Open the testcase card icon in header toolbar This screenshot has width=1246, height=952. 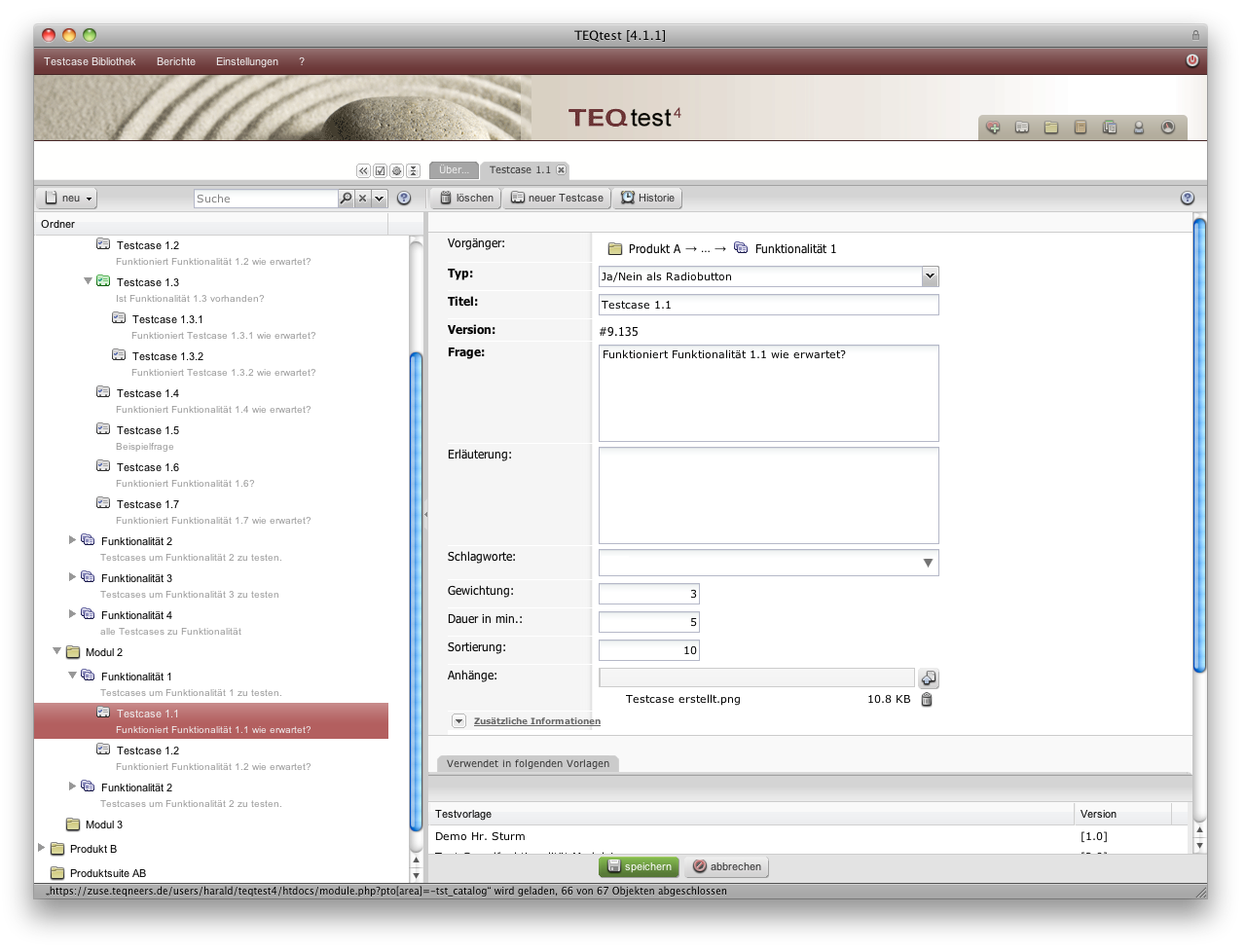[1022, 128]
